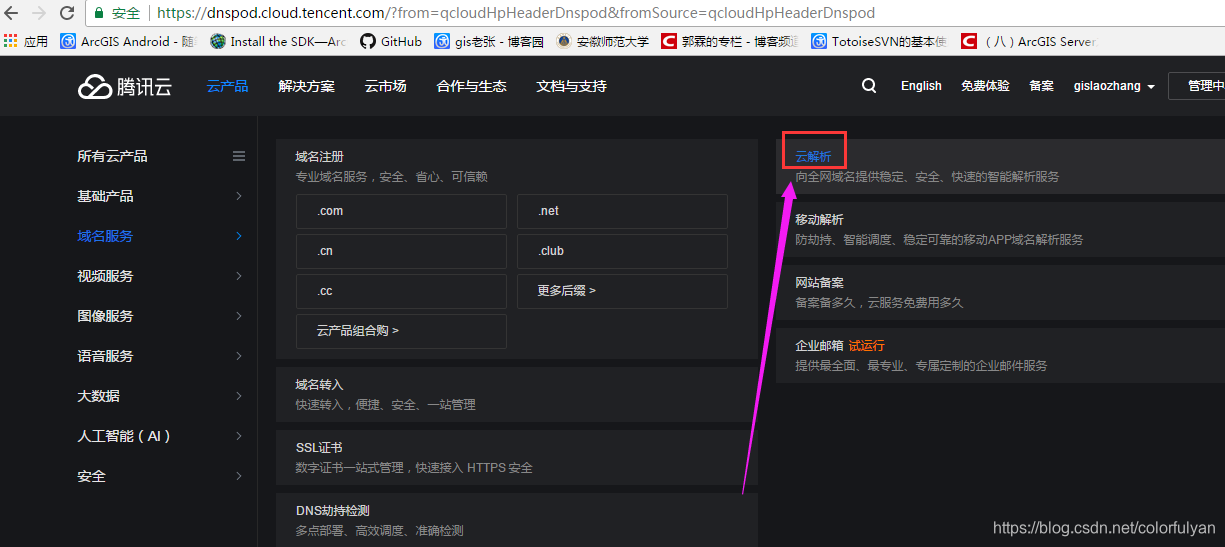Expand 人工智能（AI） category chevron
Viewport: 1225px width, 547px height.
[x=239, y=436]
